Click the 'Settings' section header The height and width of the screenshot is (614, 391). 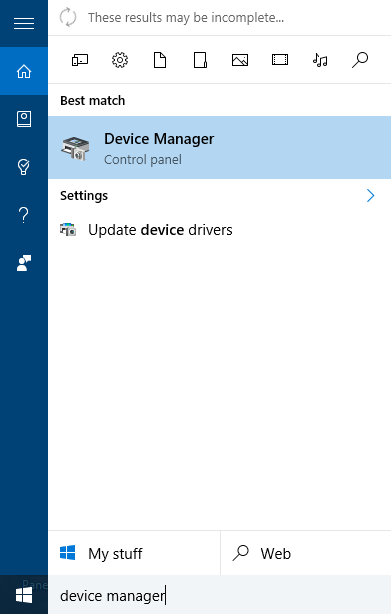[84, 195]
